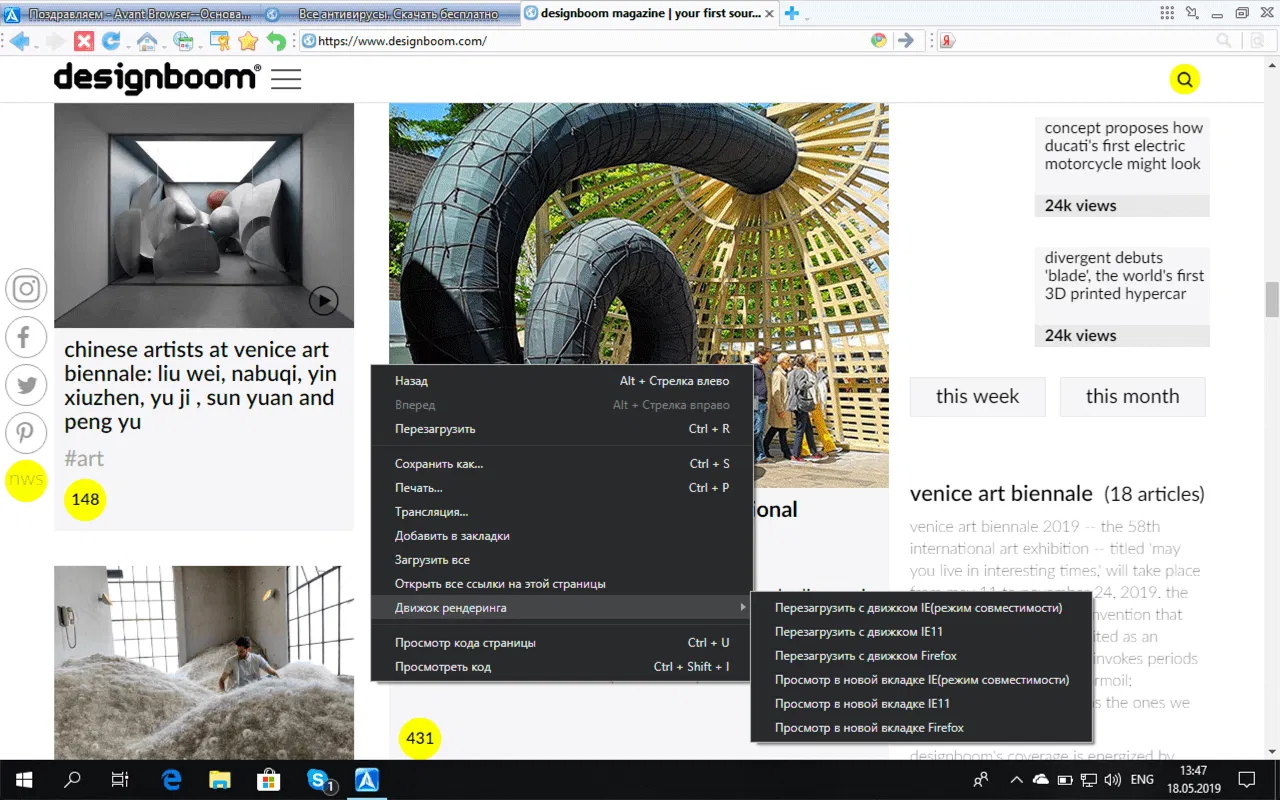Open the designboom hamburger menu
1280x800 pixels.
[x=286, y=79]
